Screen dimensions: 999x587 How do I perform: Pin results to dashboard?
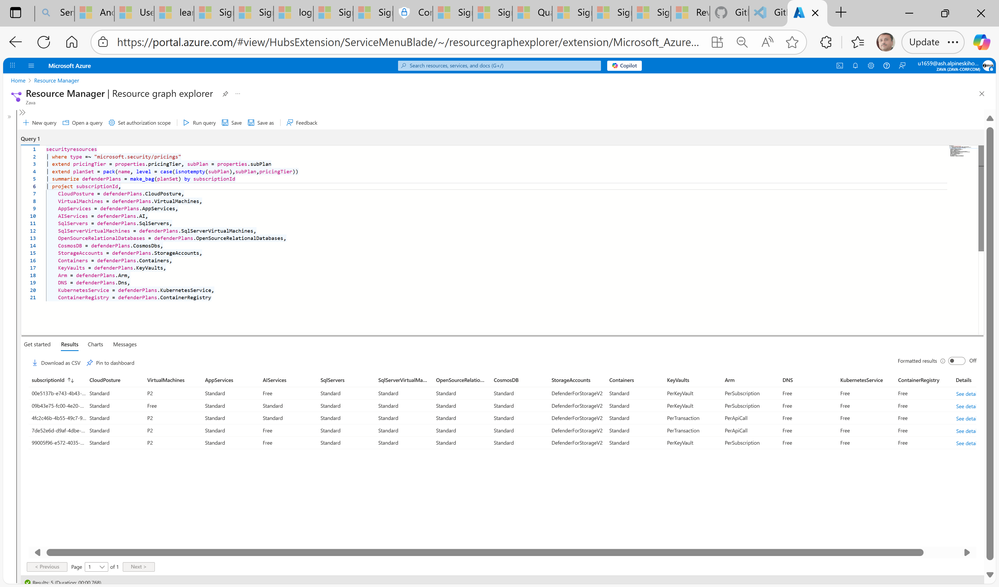pos(110,363)
